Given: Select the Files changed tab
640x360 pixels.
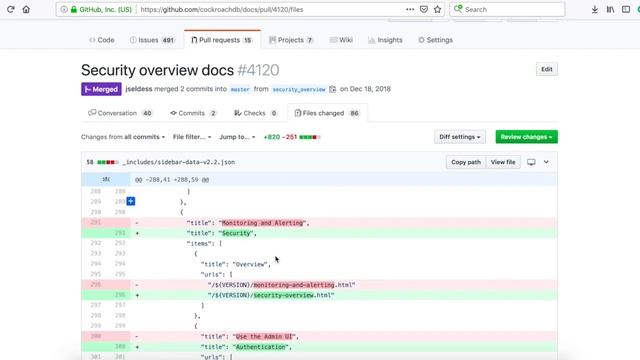Looking at the screenshot, I should (327, 113).
